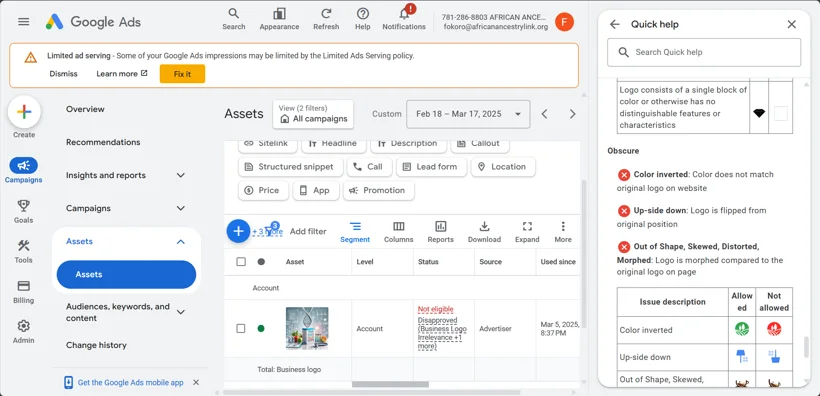Open Recommendations page
The image size is (820, 396).
tap(103, 142)
